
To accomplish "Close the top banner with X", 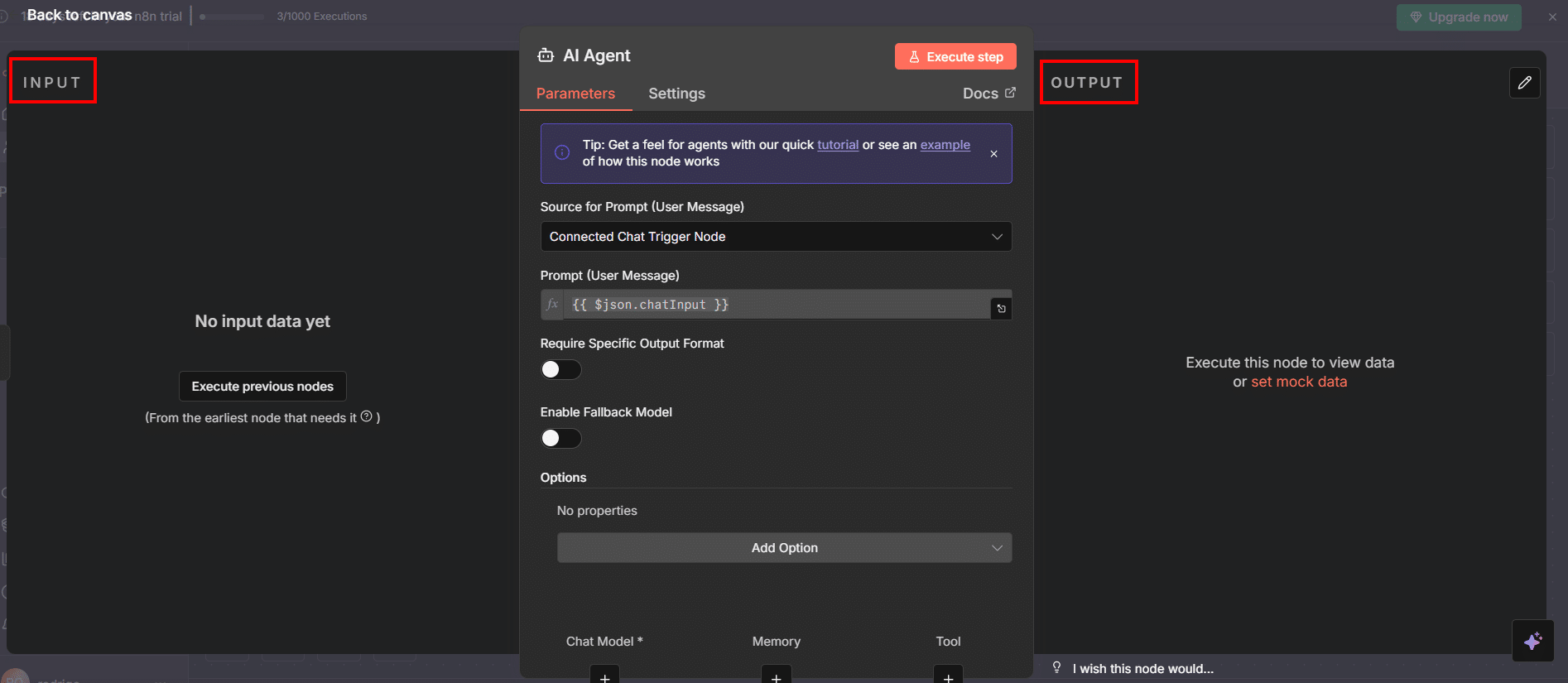I will pyautogui.click(x=1552, y=17).
